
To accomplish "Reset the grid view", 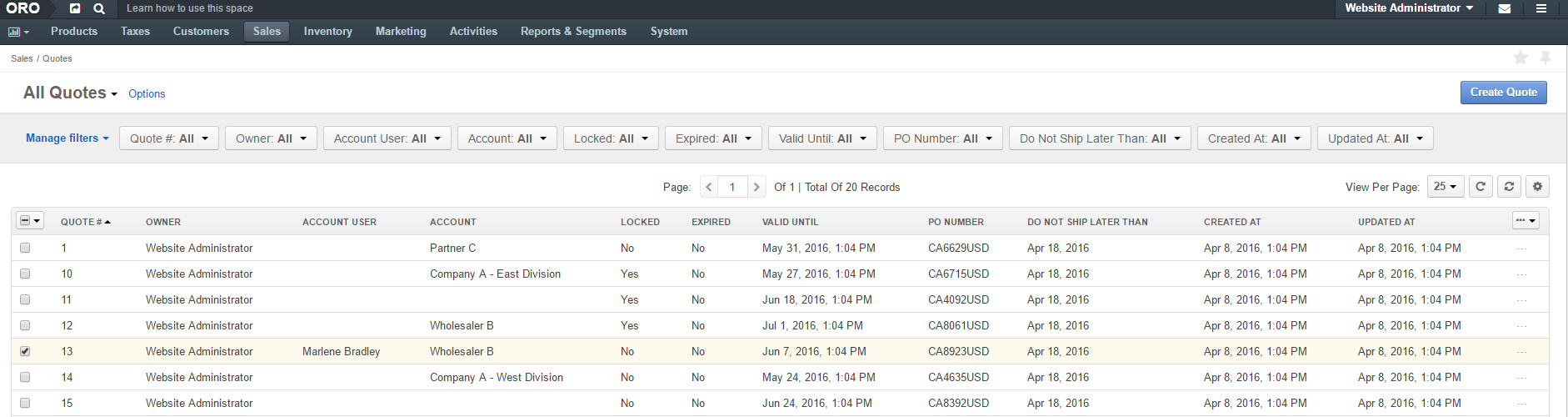I will pos(1509,187).
